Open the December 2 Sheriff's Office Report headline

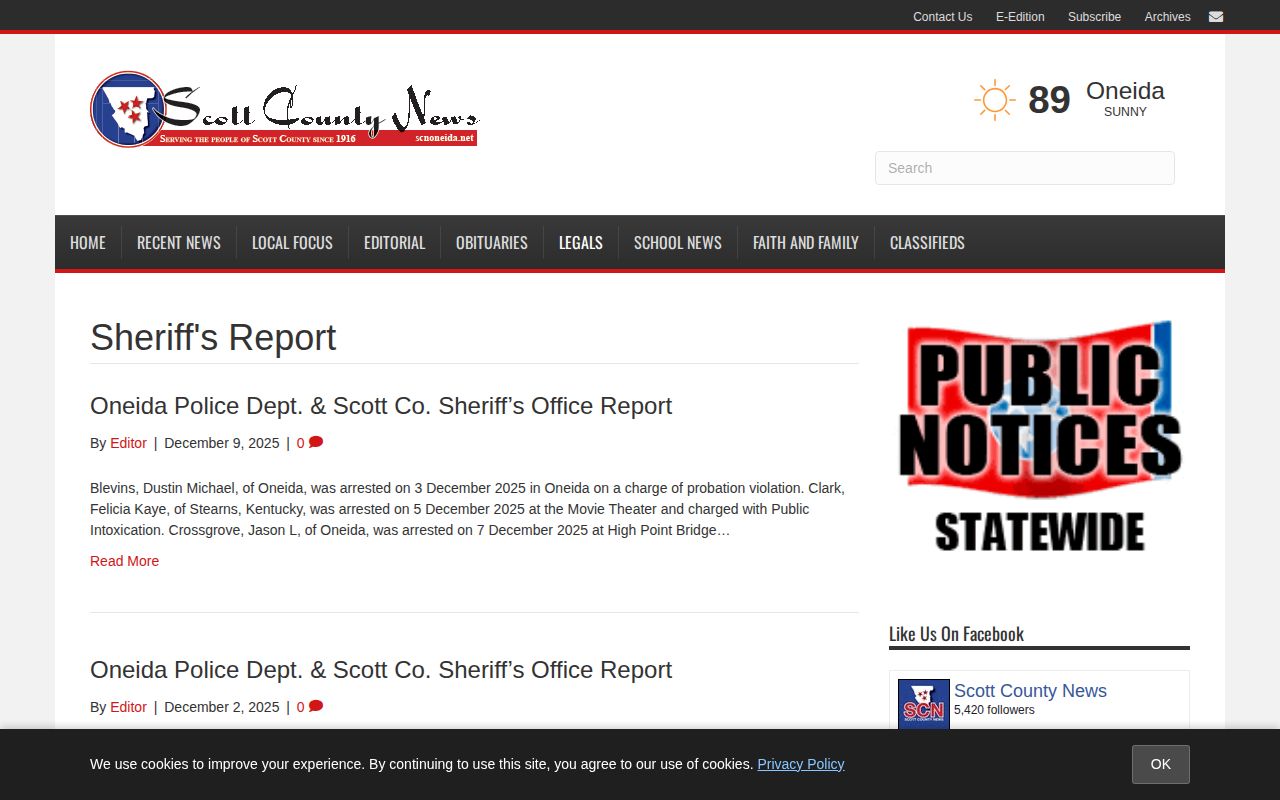(x=381, y=670)
